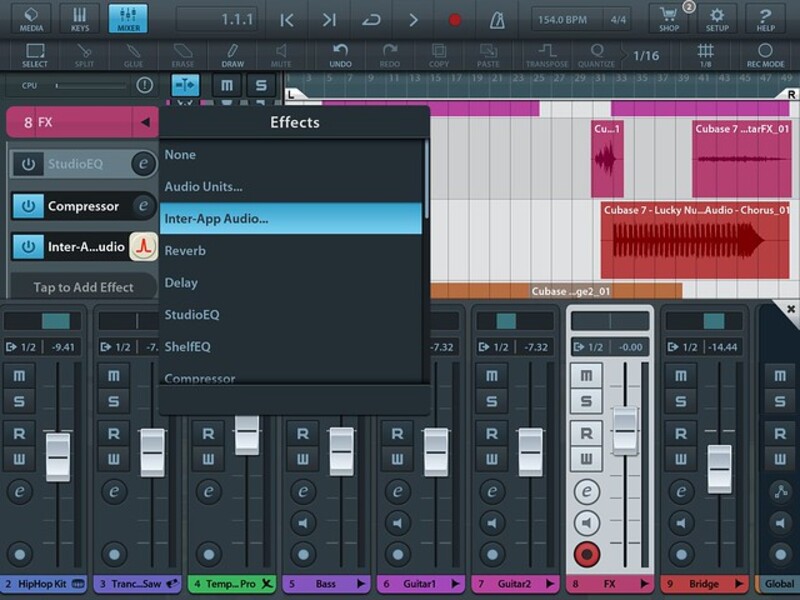Jump to the left locator

coord(287,20)
